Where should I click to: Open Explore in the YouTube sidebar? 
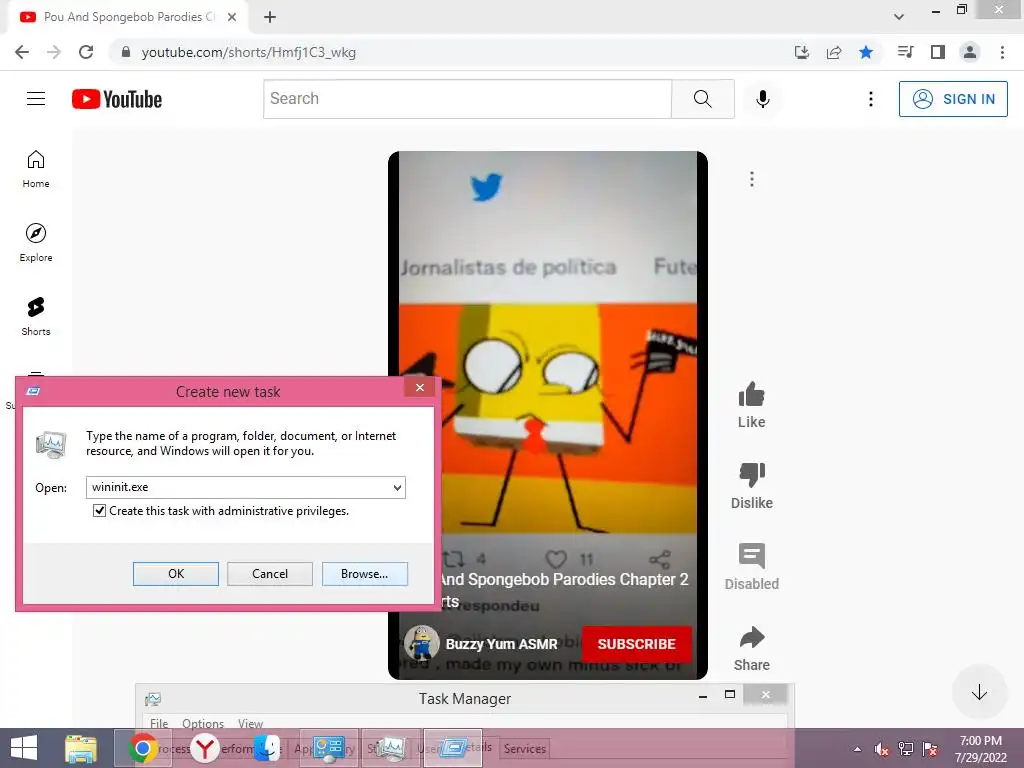tap(36, 243)
